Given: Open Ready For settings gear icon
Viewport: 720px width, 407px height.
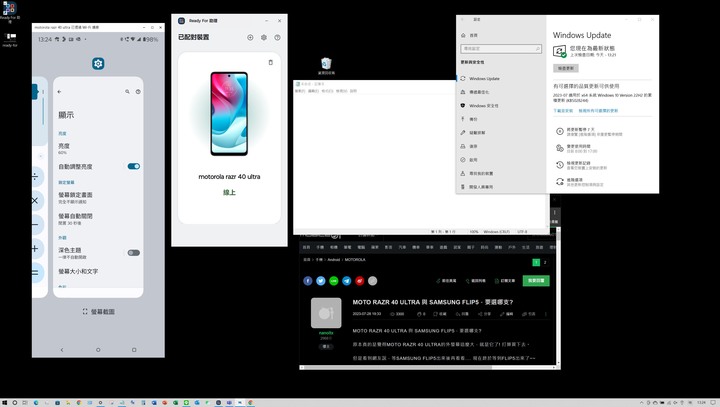Looking at the screenshot, I should pyautogui.click(x=264, y=37).
